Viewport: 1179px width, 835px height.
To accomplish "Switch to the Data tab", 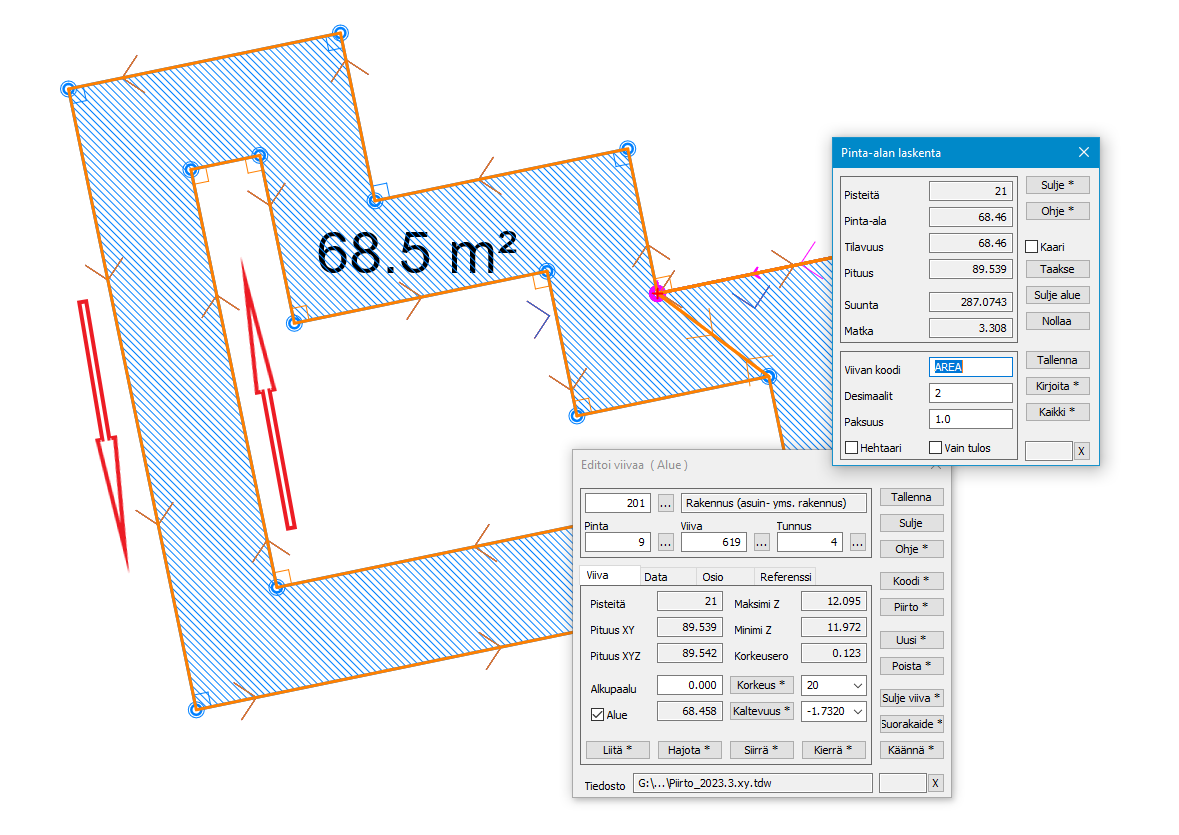I will [655, 577].
